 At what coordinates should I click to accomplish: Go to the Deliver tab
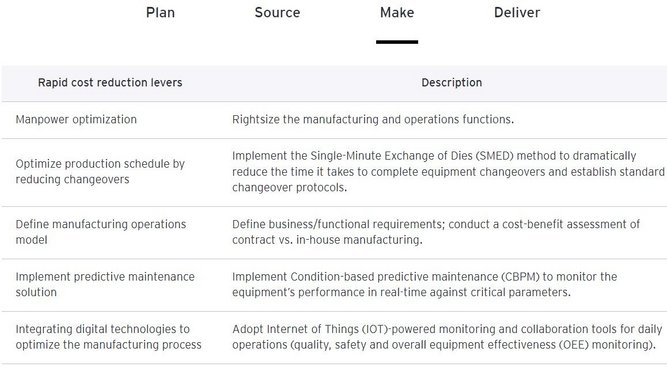point(517,12)
